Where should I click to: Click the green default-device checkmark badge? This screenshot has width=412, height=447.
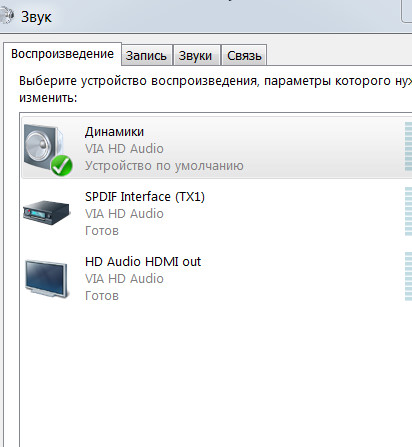point(62,165)
